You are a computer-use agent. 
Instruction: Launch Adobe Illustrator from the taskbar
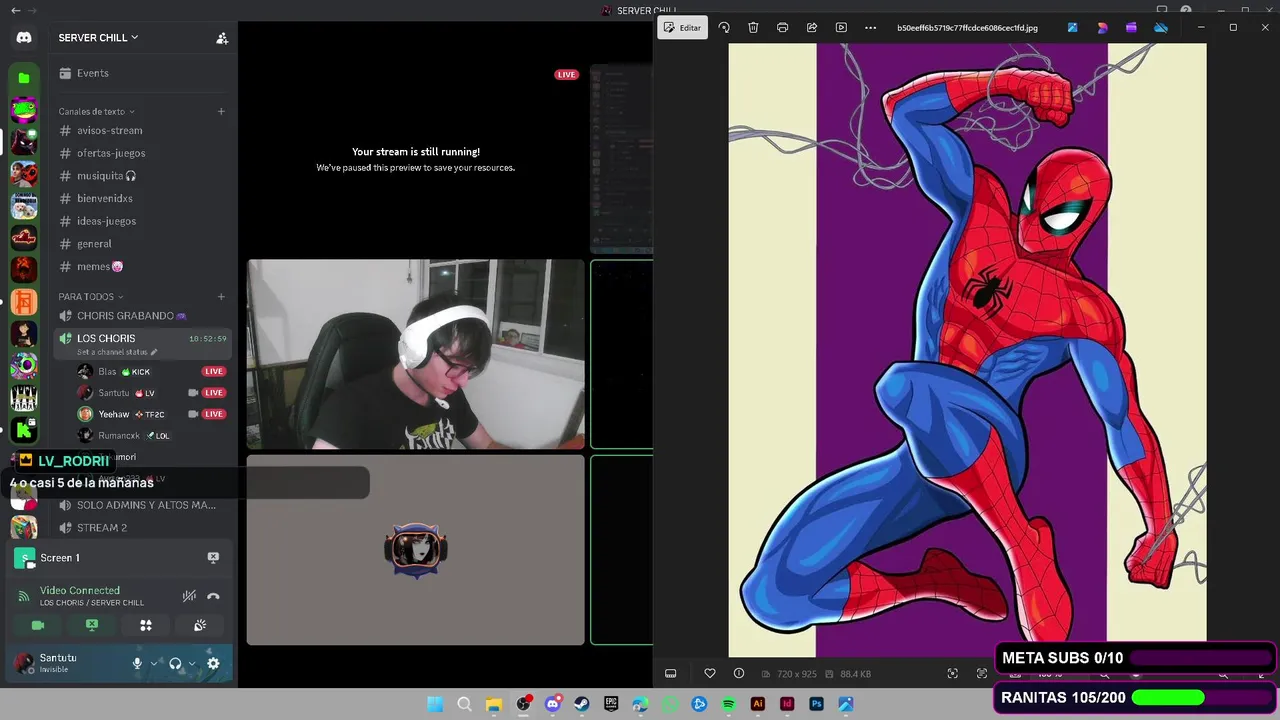pos(758,704)
